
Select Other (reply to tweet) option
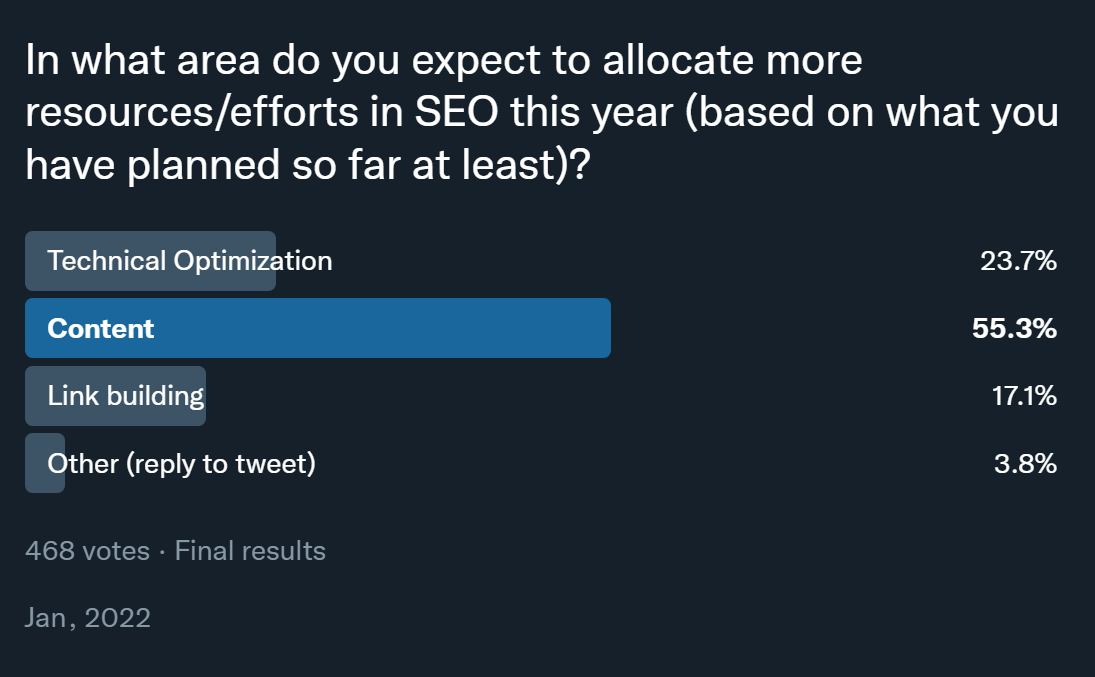point(182,463)
